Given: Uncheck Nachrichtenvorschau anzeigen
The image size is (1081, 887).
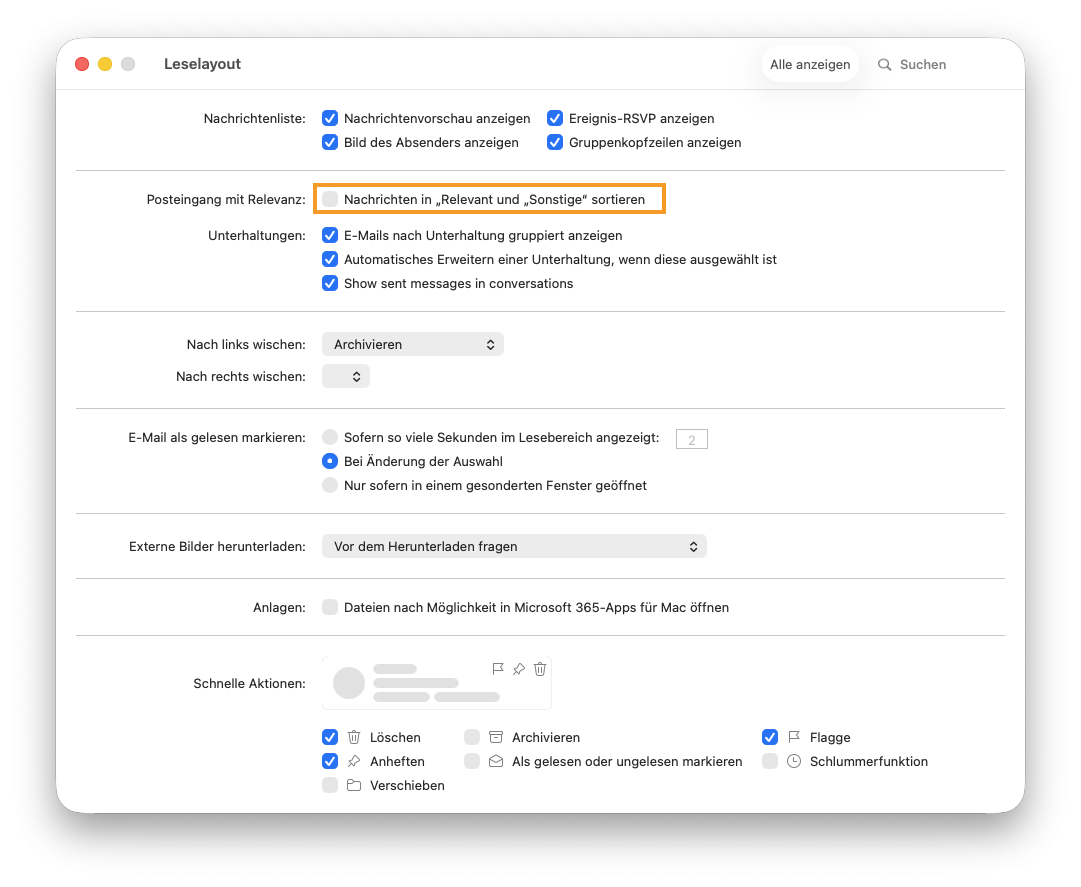Looking at the screenshot, I should pos(330,119).
